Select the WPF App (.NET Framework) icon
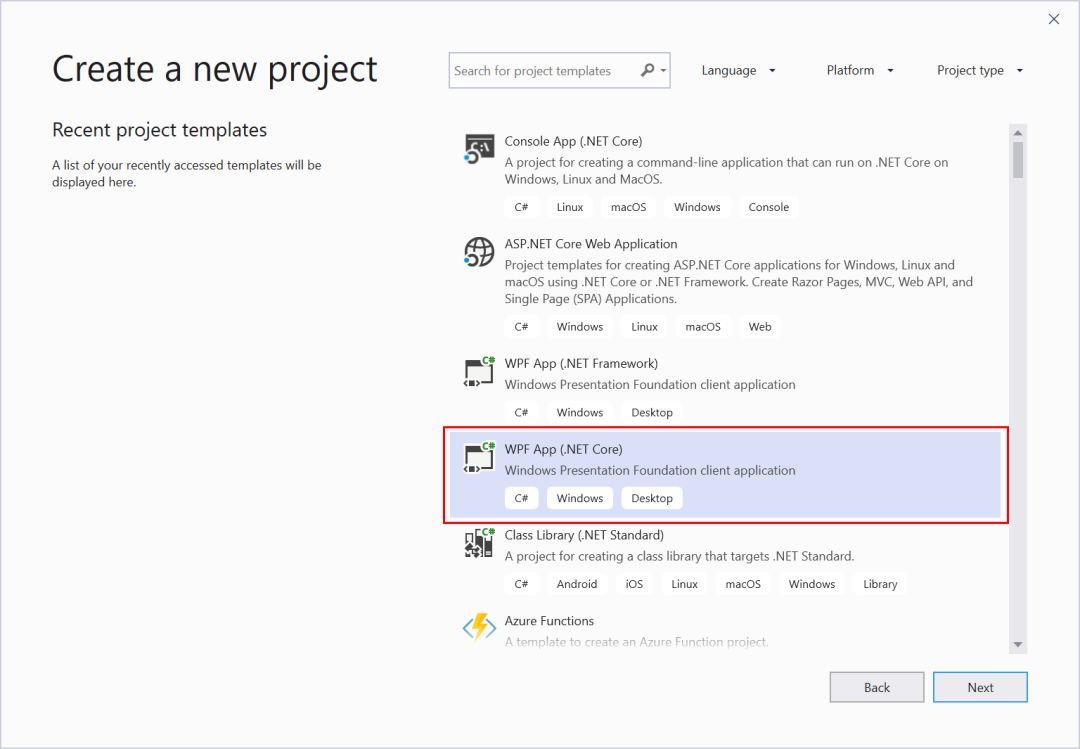1080x749 pixels. [478, 370]
